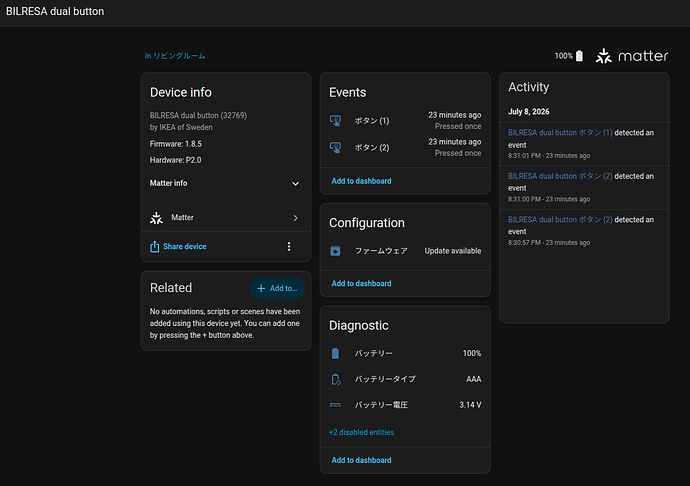Click BILRESA dual button (32769) model text
The height and width of the screenshot is (486, 690).
(x=198, y=115)
